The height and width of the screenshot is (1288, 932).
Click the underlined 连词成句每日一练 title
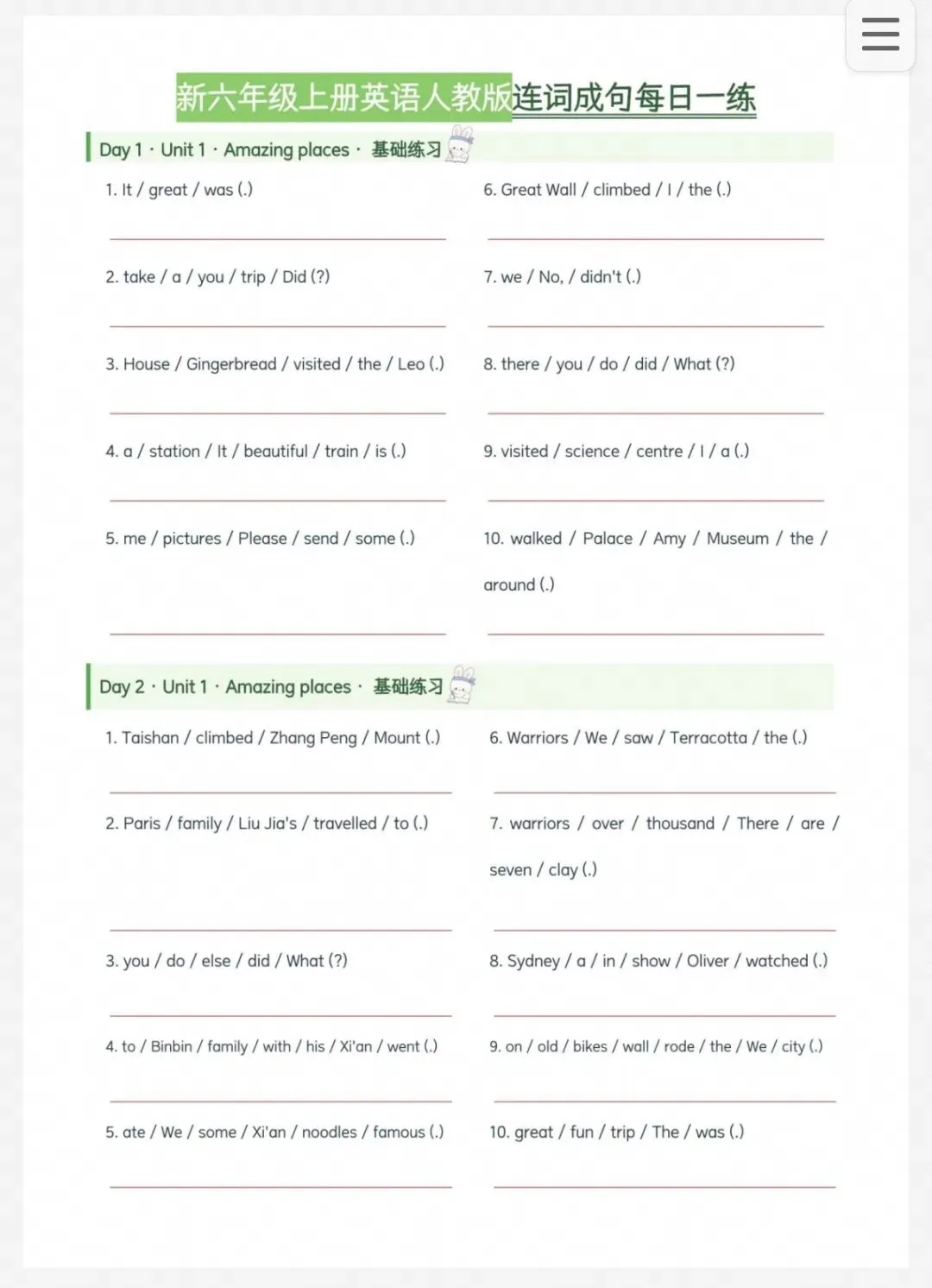click(634, 98)
